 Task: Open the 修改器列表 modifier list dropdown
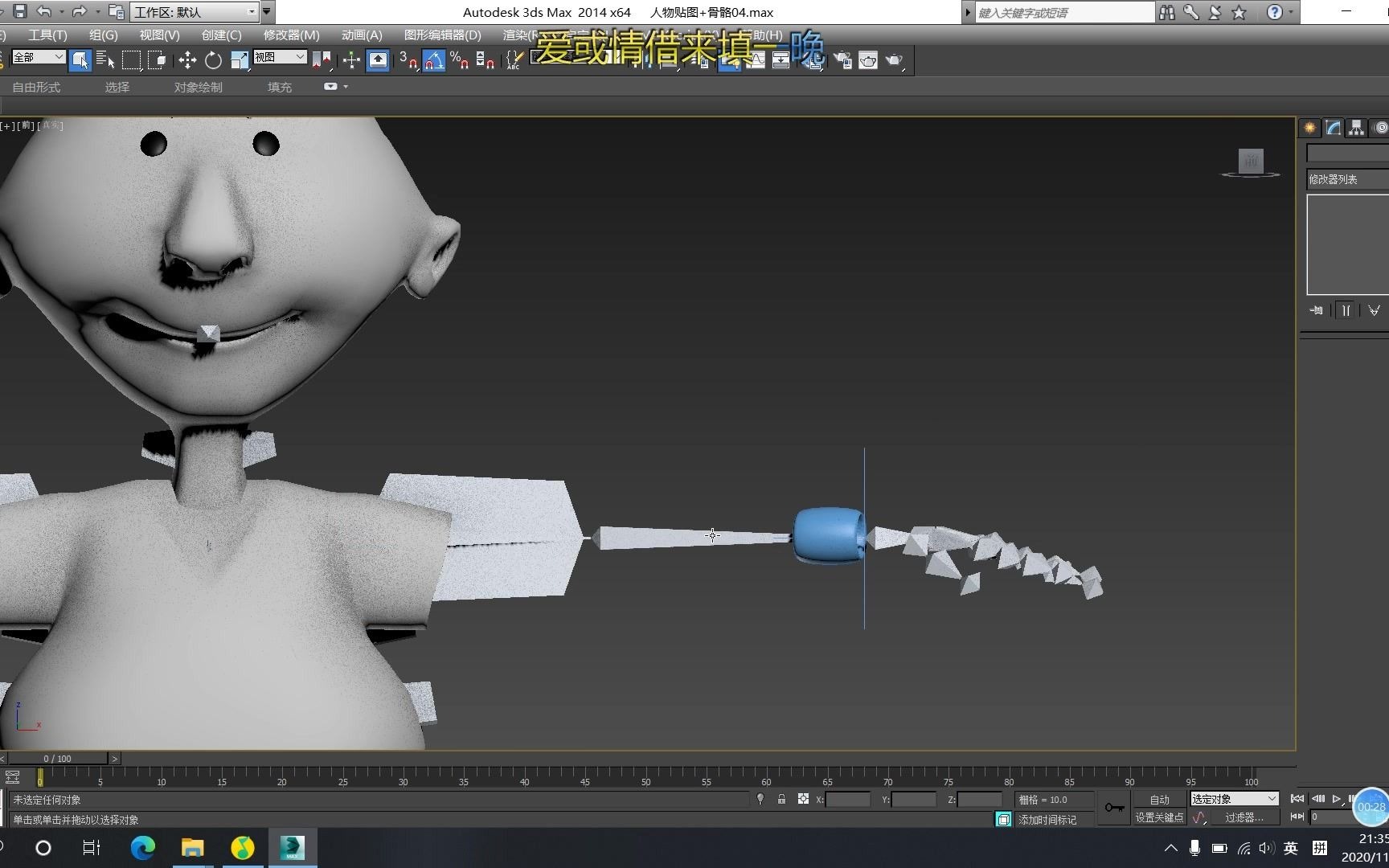(1347, 179)
